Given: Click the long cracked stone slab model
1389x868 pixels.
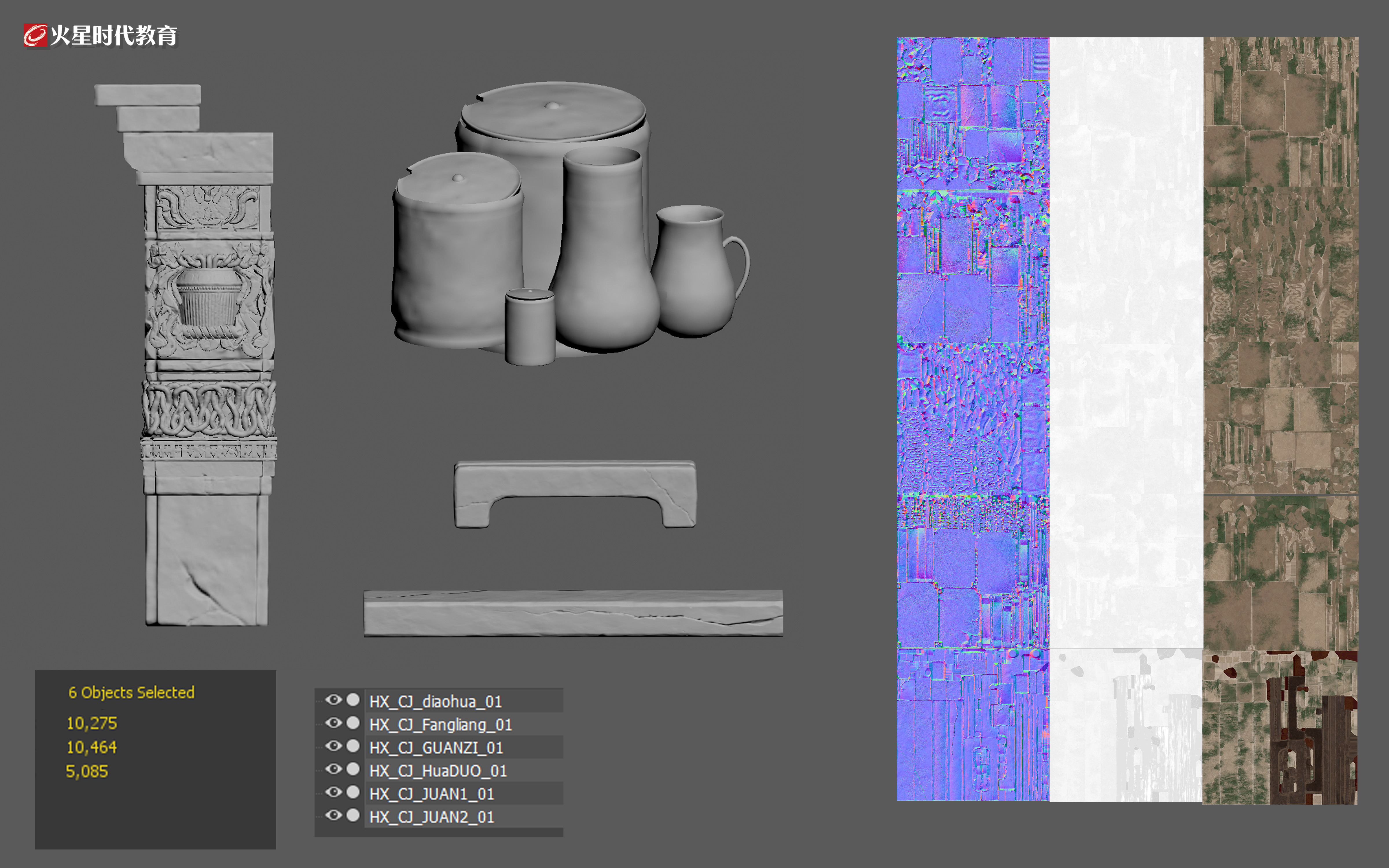Looking at the screenshot, I should click(x=573, y=613).
